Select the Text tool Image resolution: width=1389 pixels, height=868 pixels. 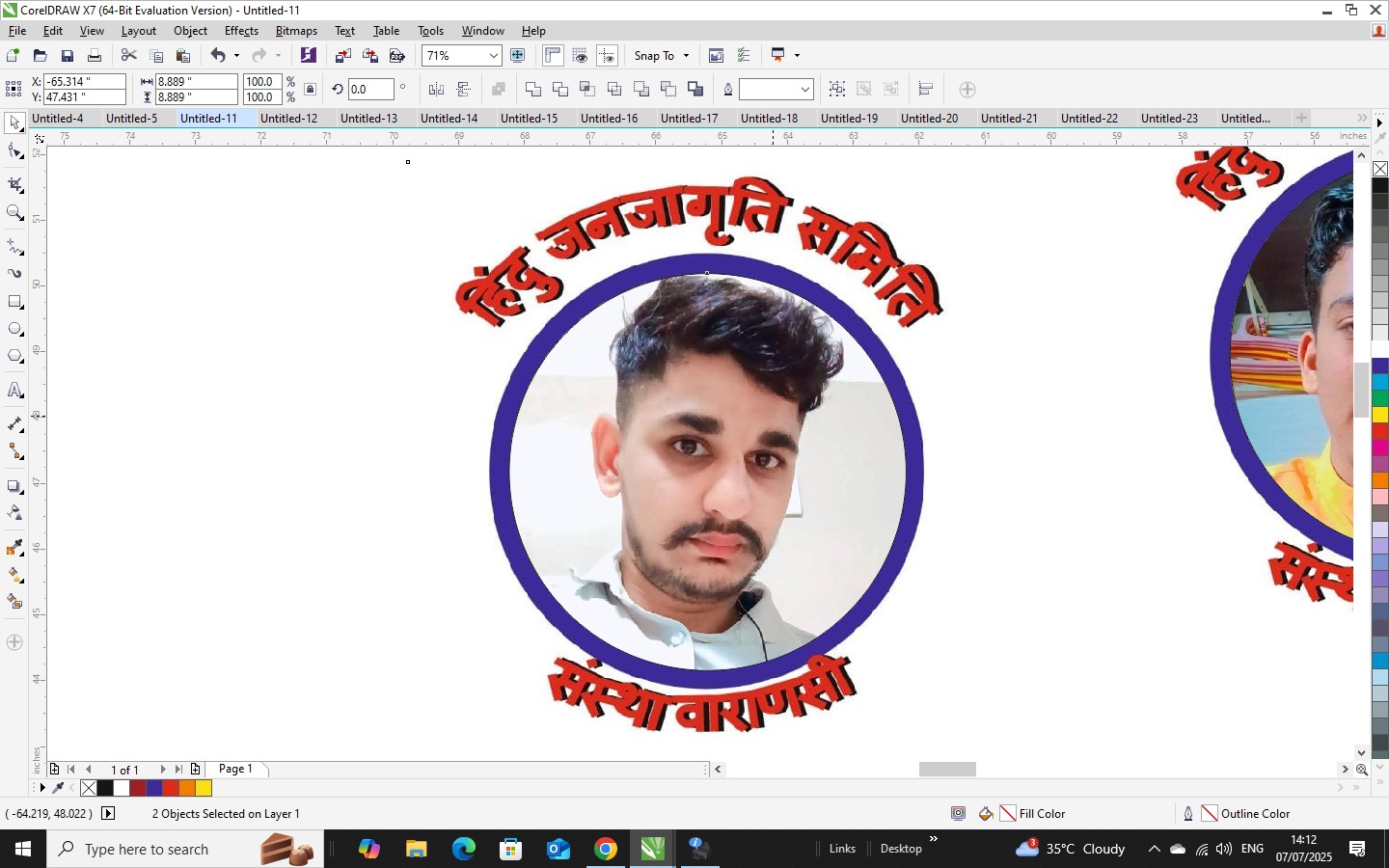(14, 391)
